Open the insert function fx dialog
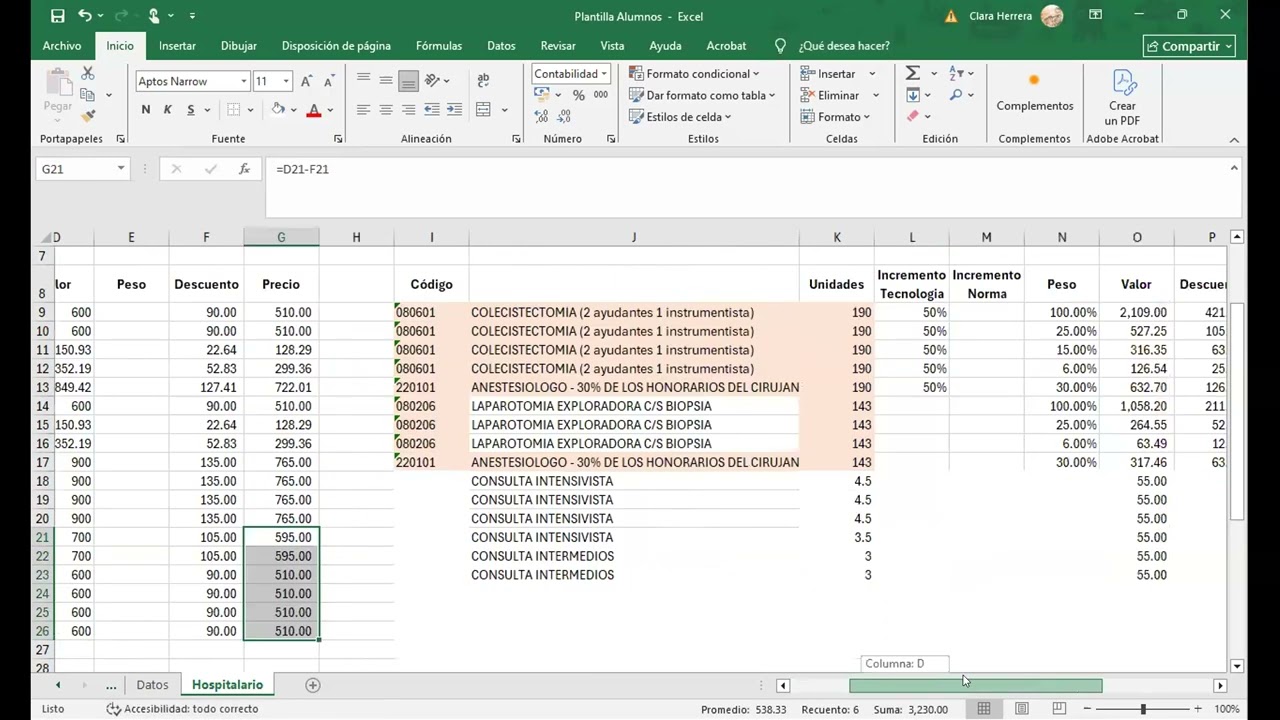The width and height of the screenshot is (1280, 720). point(244,169)
